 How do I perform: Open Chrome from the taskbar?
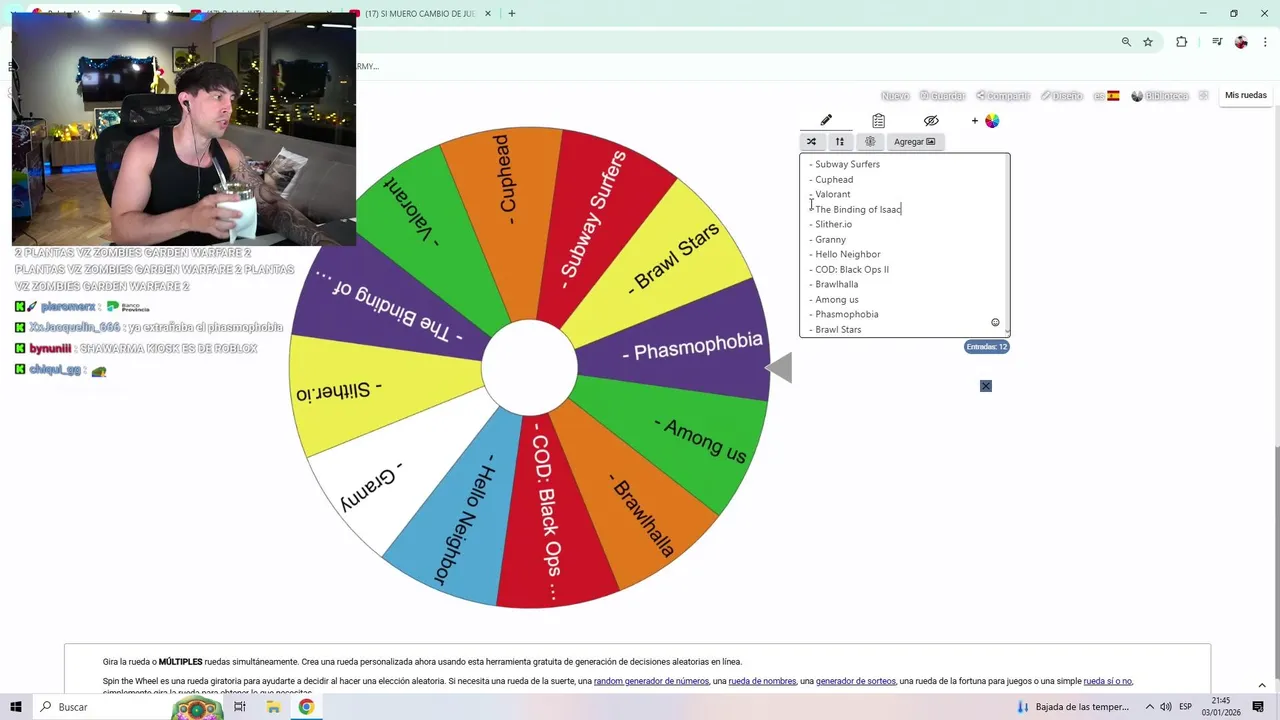(306, 707)
